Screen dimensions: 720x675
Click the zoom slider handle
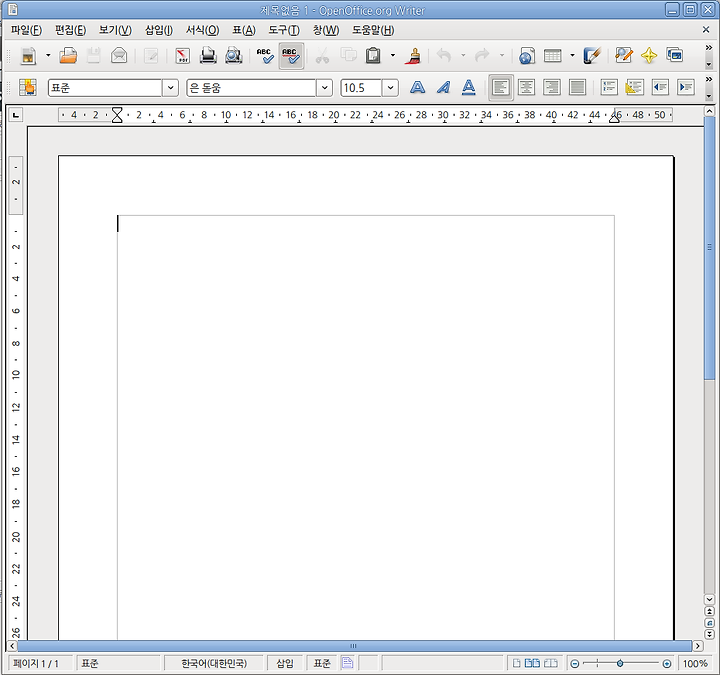620,664
